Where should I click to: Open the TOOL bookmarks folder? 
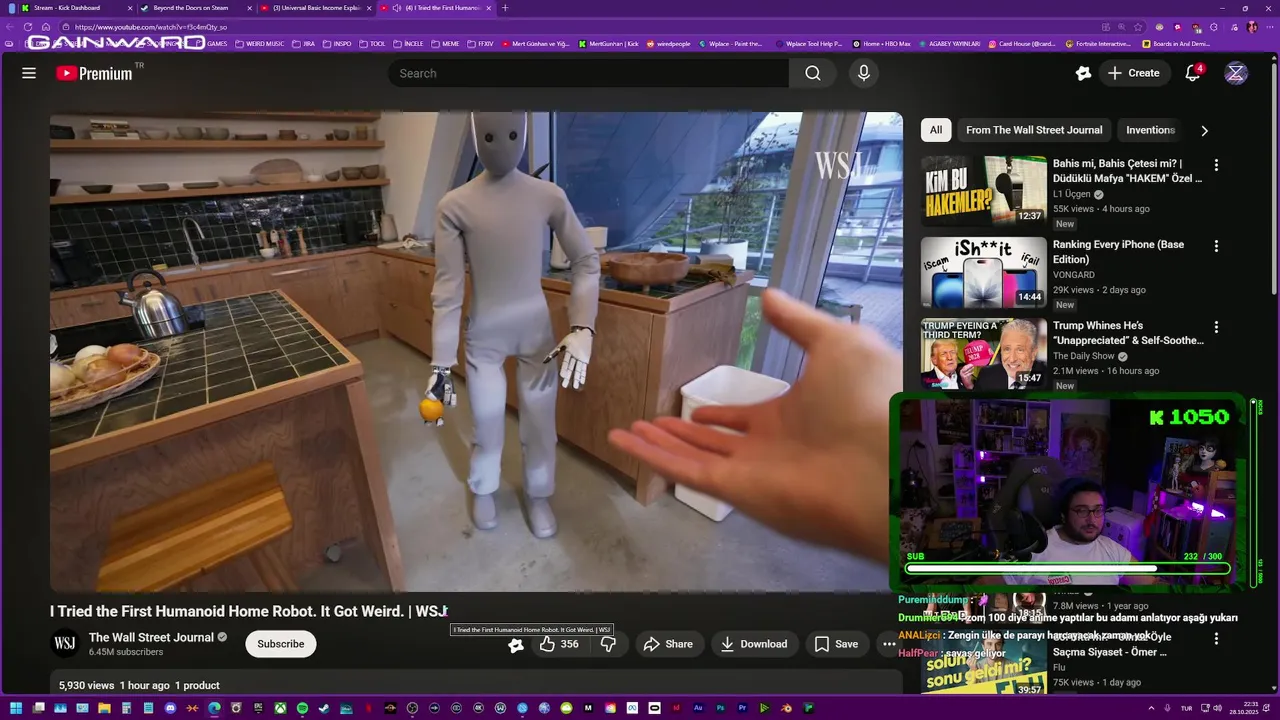point(372,44)
